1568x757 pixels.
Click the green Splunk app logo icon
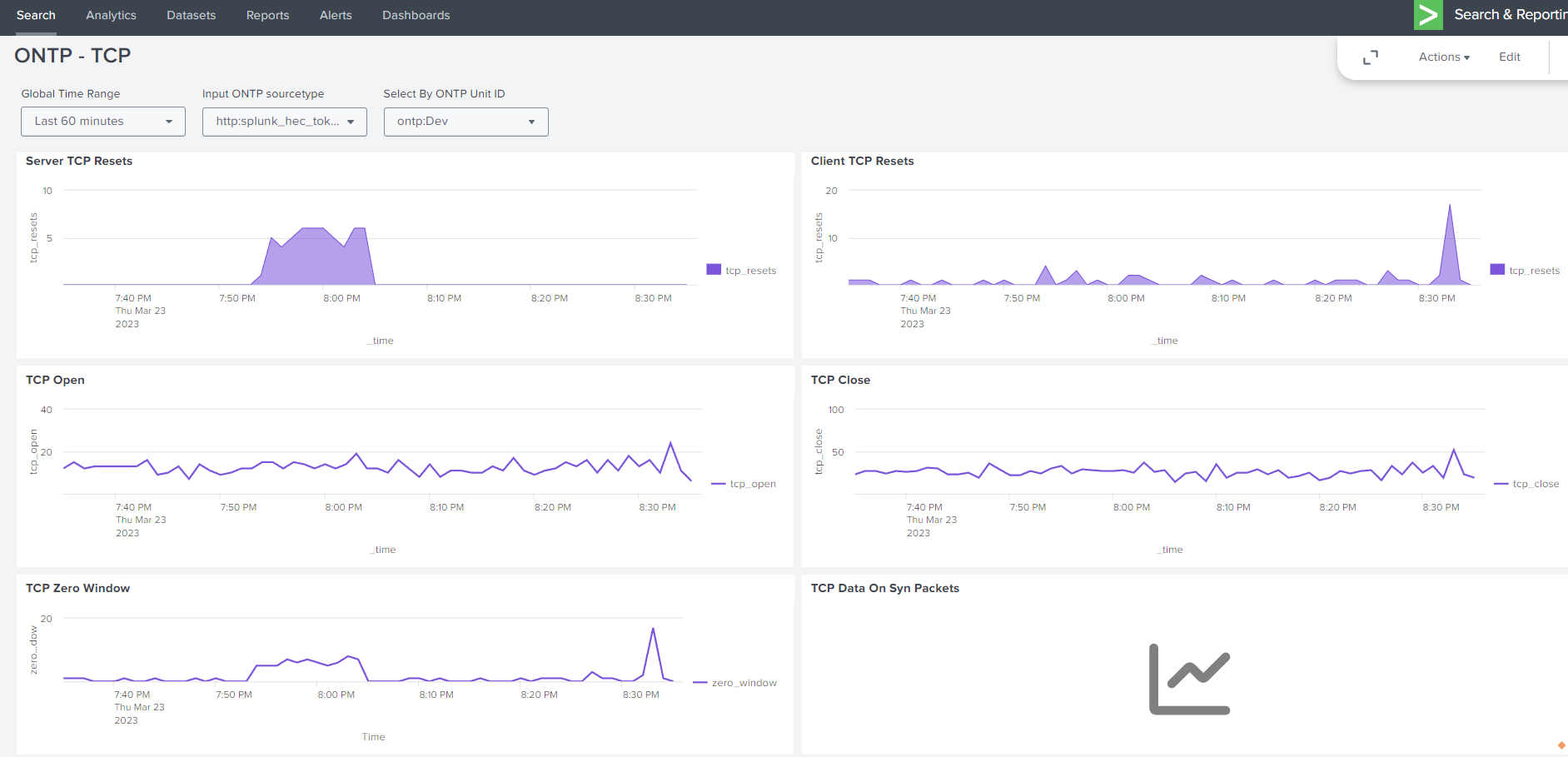1428,15
